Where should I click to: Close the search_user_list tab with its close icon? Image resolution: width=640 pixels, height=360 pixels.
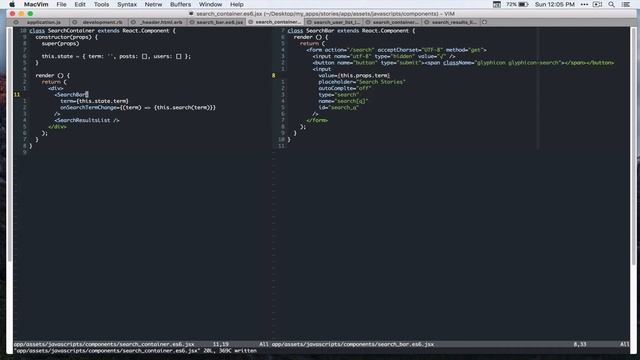309,22
